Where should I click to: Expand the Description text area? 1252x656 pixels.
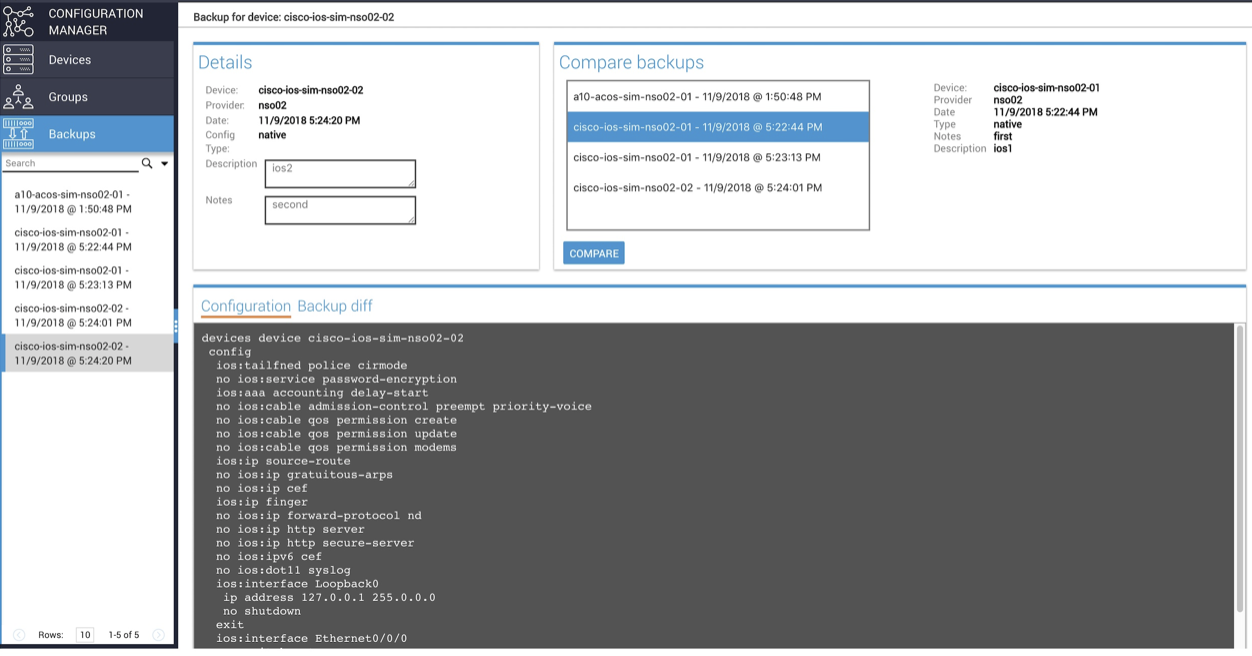[x=412, y=184]
